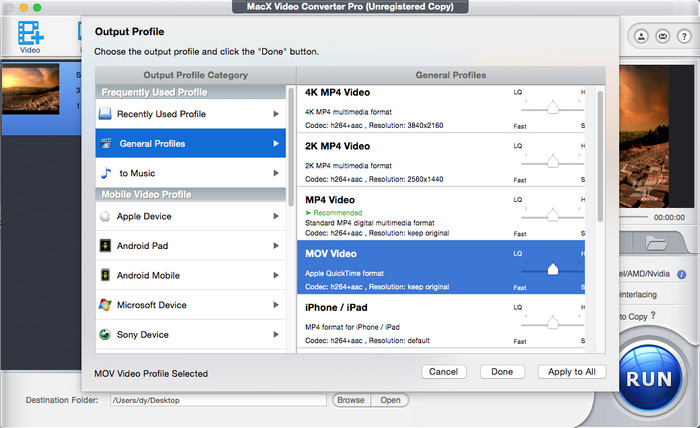Select the 4K MP4 Video profile
Image resolution: width=700 pixels, height=428 pixels.
(441, 109)
